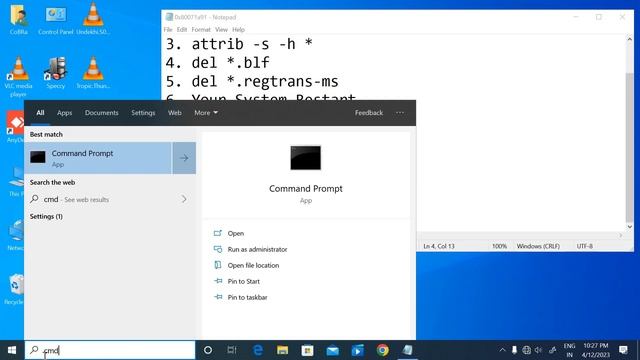Open Movies & TV icon on taskbar
Screen dimensions: 640x360
(358, 350)
